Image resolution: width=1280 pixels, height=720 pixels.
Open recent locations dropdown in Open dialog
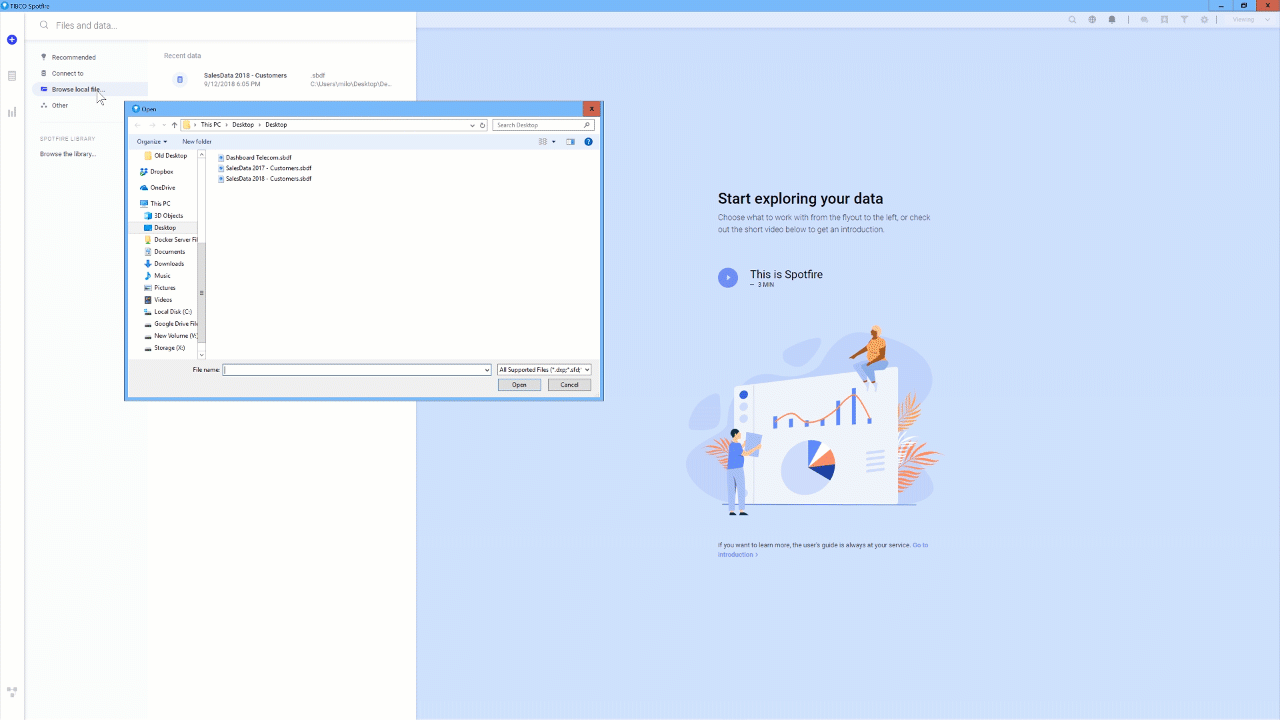pyautogui.click(x=163, y=125)
